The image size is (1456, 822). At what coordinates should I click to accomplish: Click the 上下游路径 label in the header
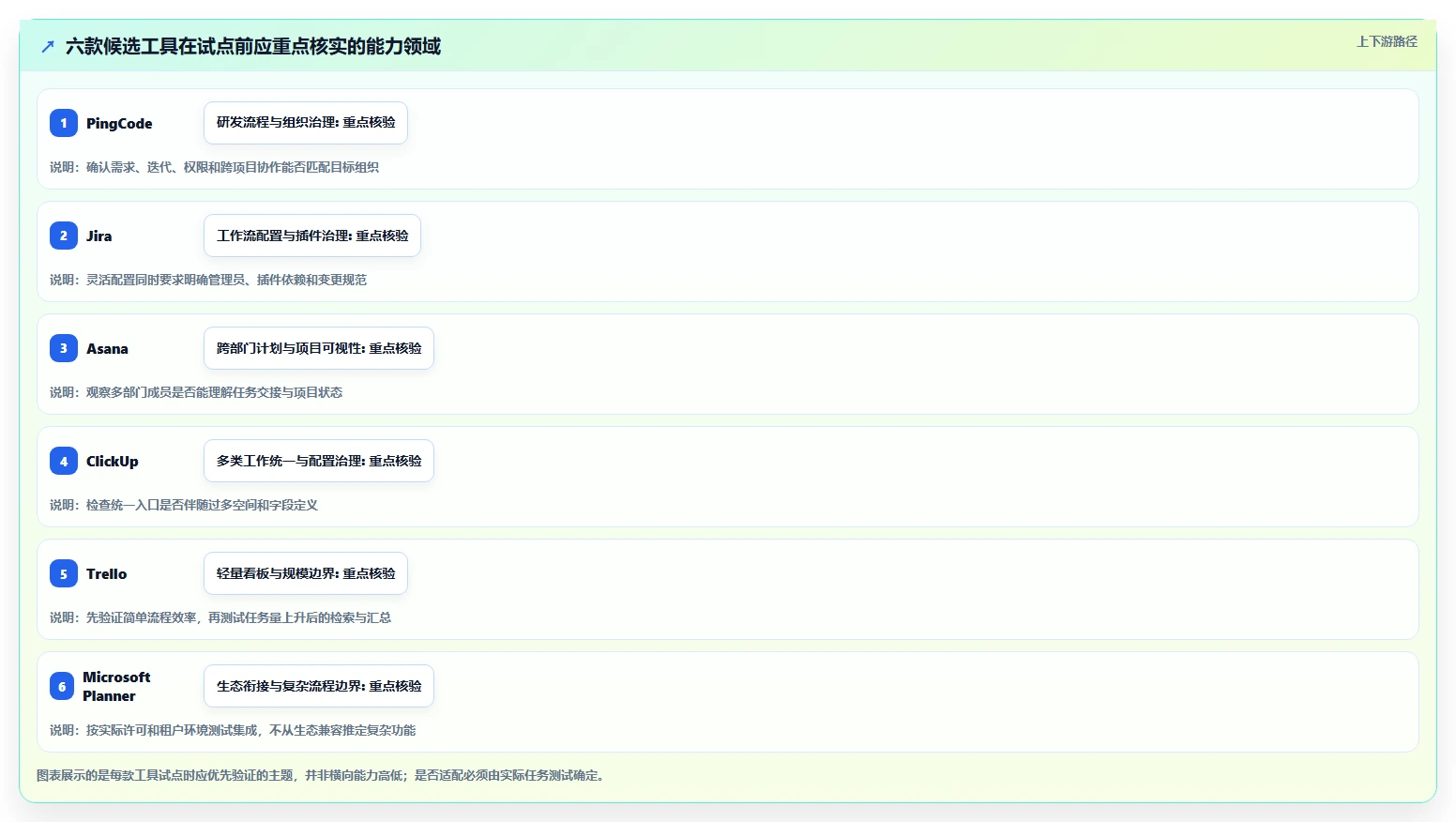coord(1387,41)
